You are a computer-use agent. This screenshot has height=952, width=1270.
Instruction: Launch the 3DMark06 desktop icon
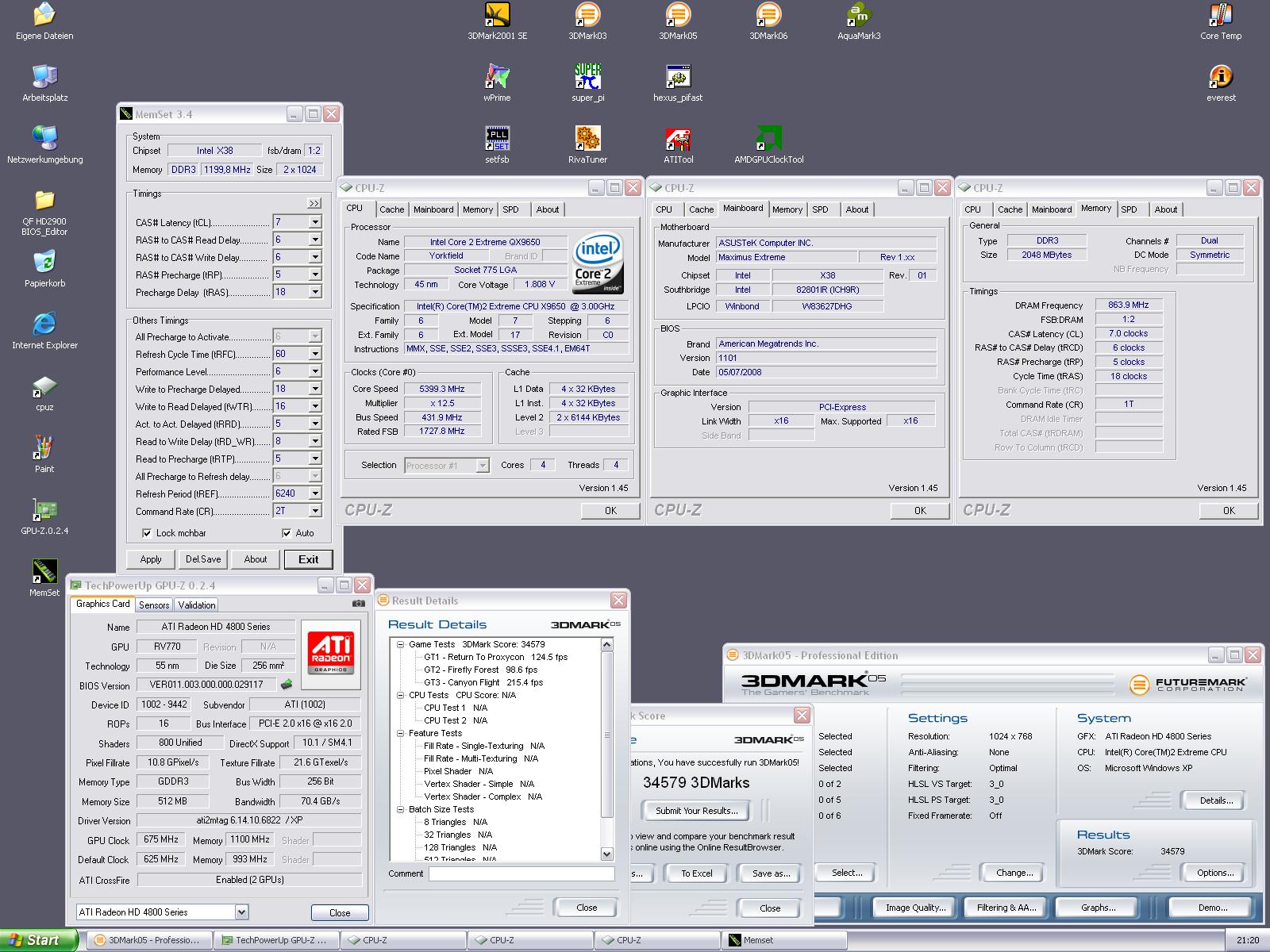768,21
